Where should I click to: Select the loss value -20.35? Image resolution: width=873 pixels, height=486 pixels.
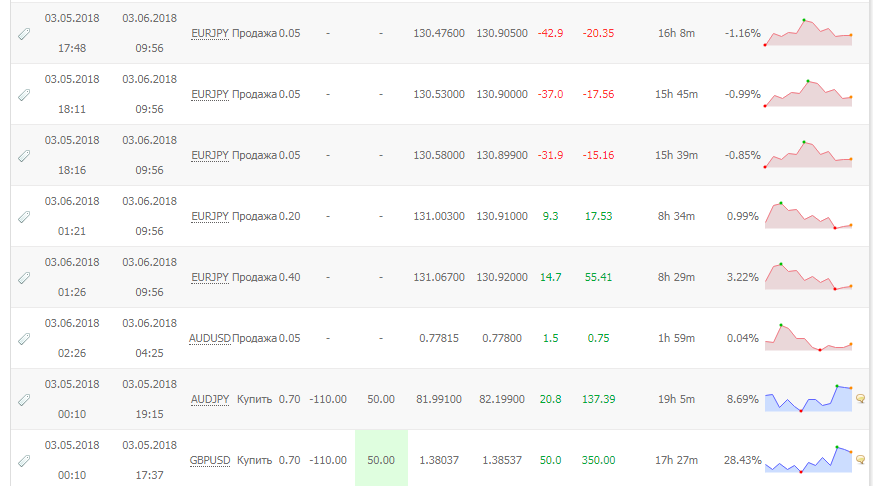(599, 33)
